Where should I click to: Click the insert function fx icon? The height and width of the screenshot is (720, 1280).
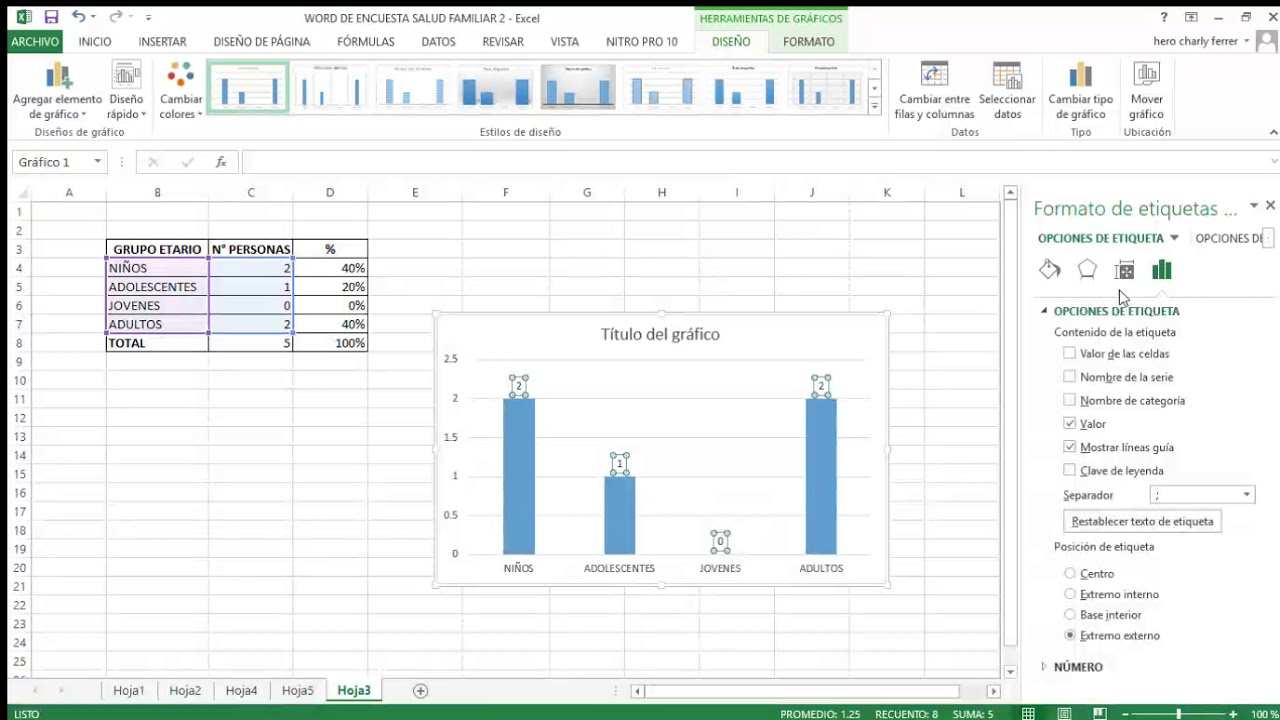pos(221,162)
